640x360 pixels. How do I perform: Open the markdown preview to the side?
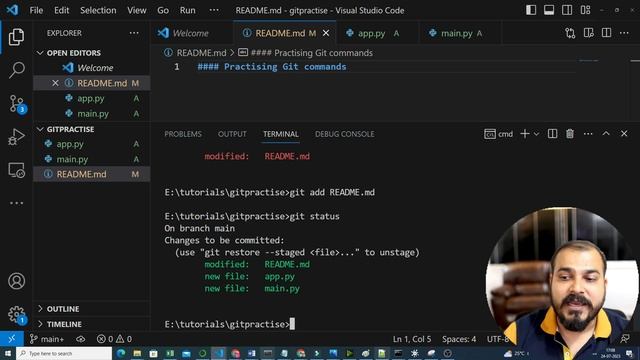point(588,33)
